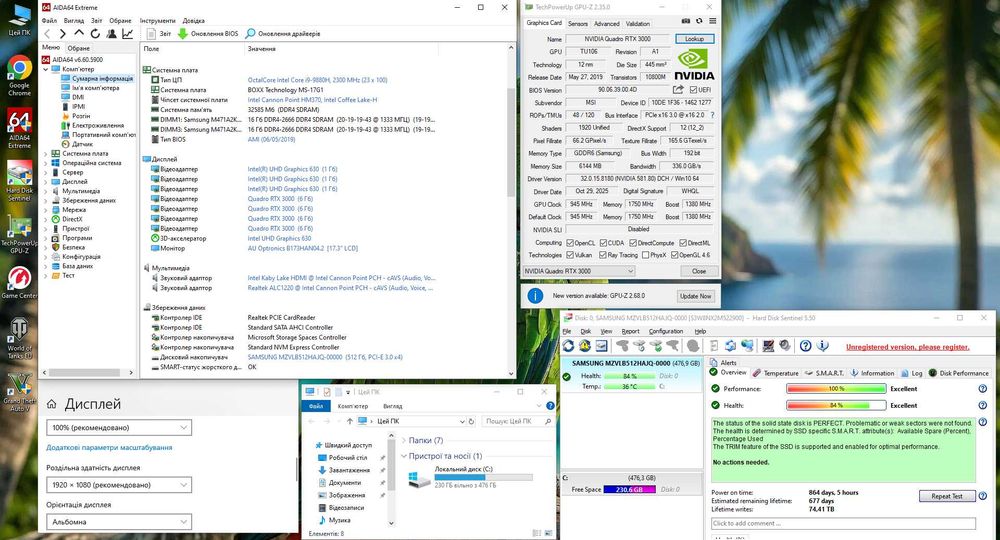This screenshot has width=1000, height=540.
Task: Click Hard Disk Sentinel info icon
Action: (x=823, y=346)
